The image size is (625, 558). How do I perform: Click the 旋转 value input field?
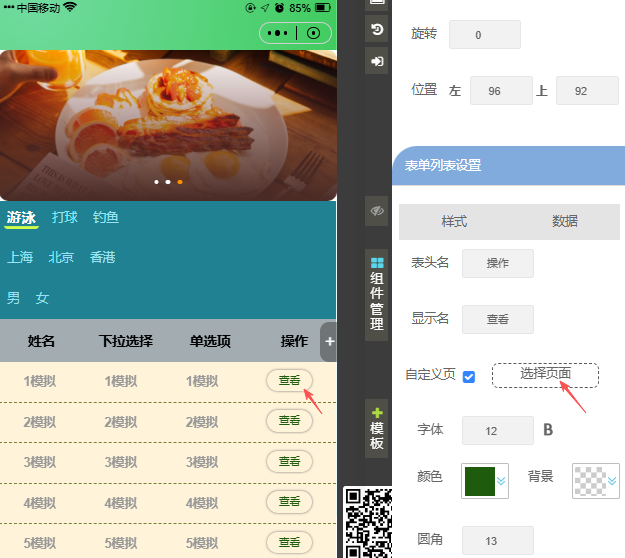(x=484, y=35)
